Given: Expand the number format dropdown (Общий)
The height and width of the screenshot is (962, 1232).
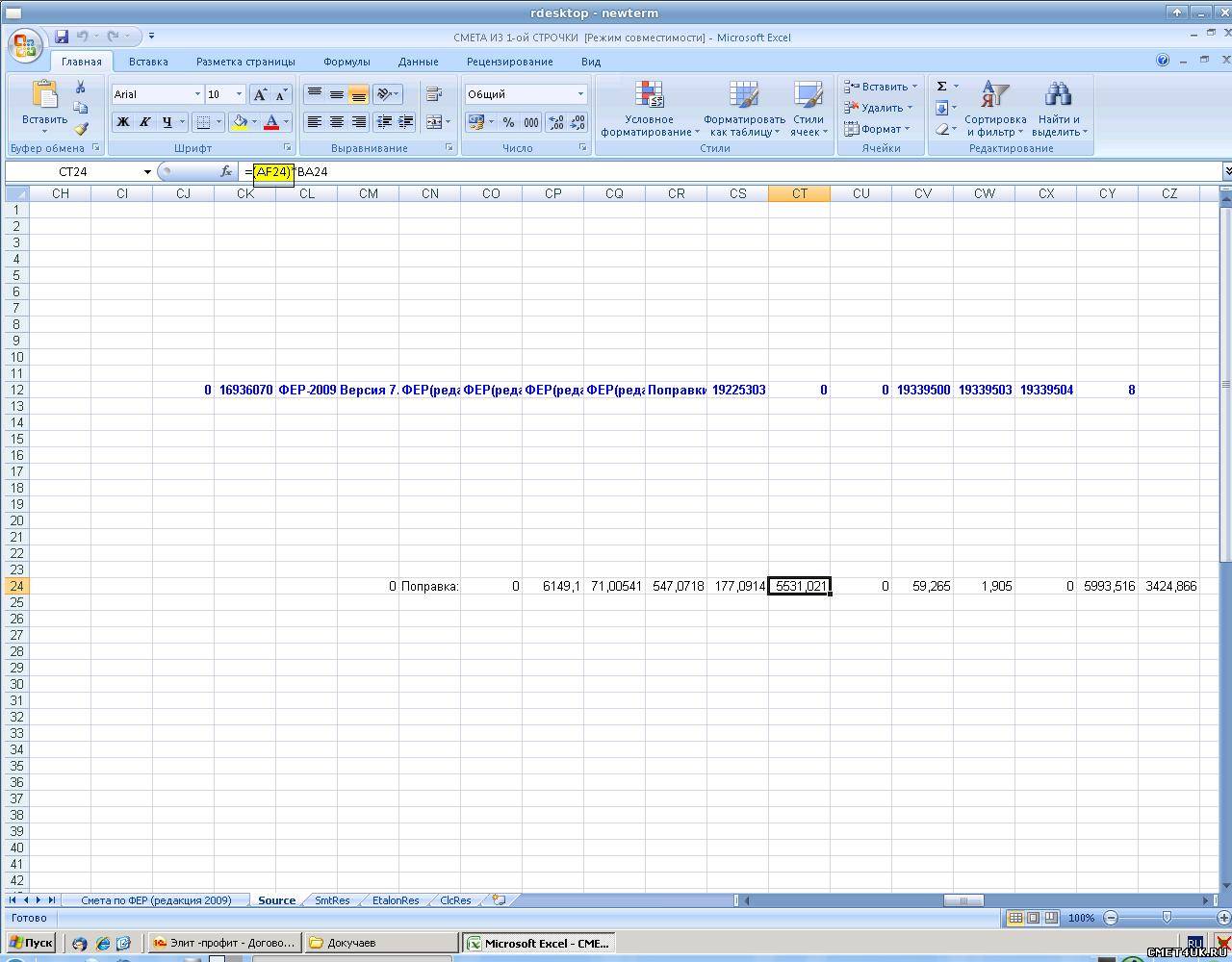Looking at the screenshot, I should [x=580, y=94].
